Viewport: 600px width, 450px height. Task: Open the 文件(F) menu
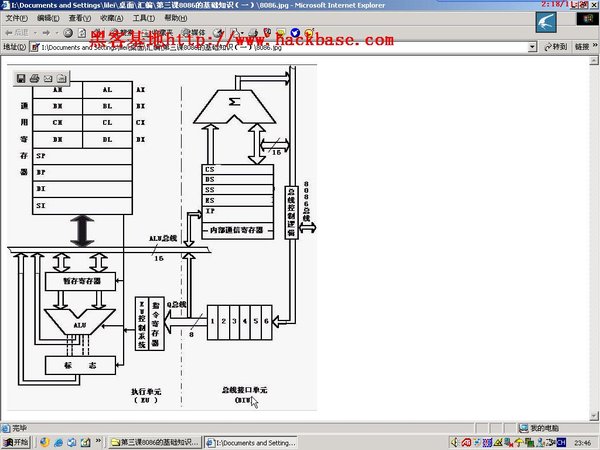tap(17, 18)
